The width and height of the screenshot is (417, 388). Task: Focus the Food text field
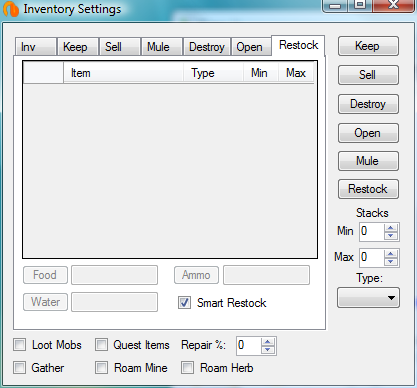pos(114,275)
